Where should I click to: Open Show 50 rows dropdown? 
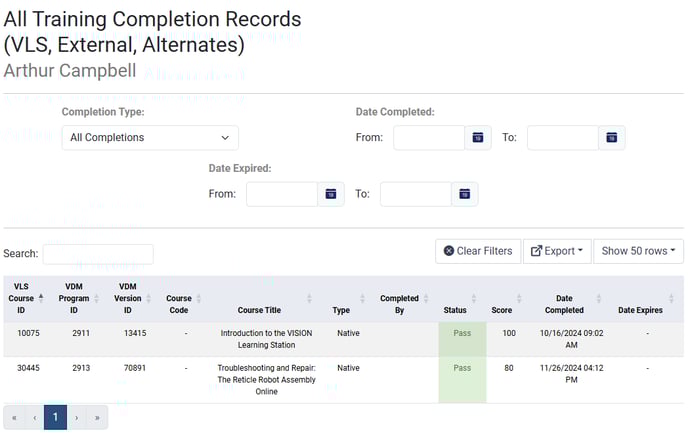tap(638, 251)
